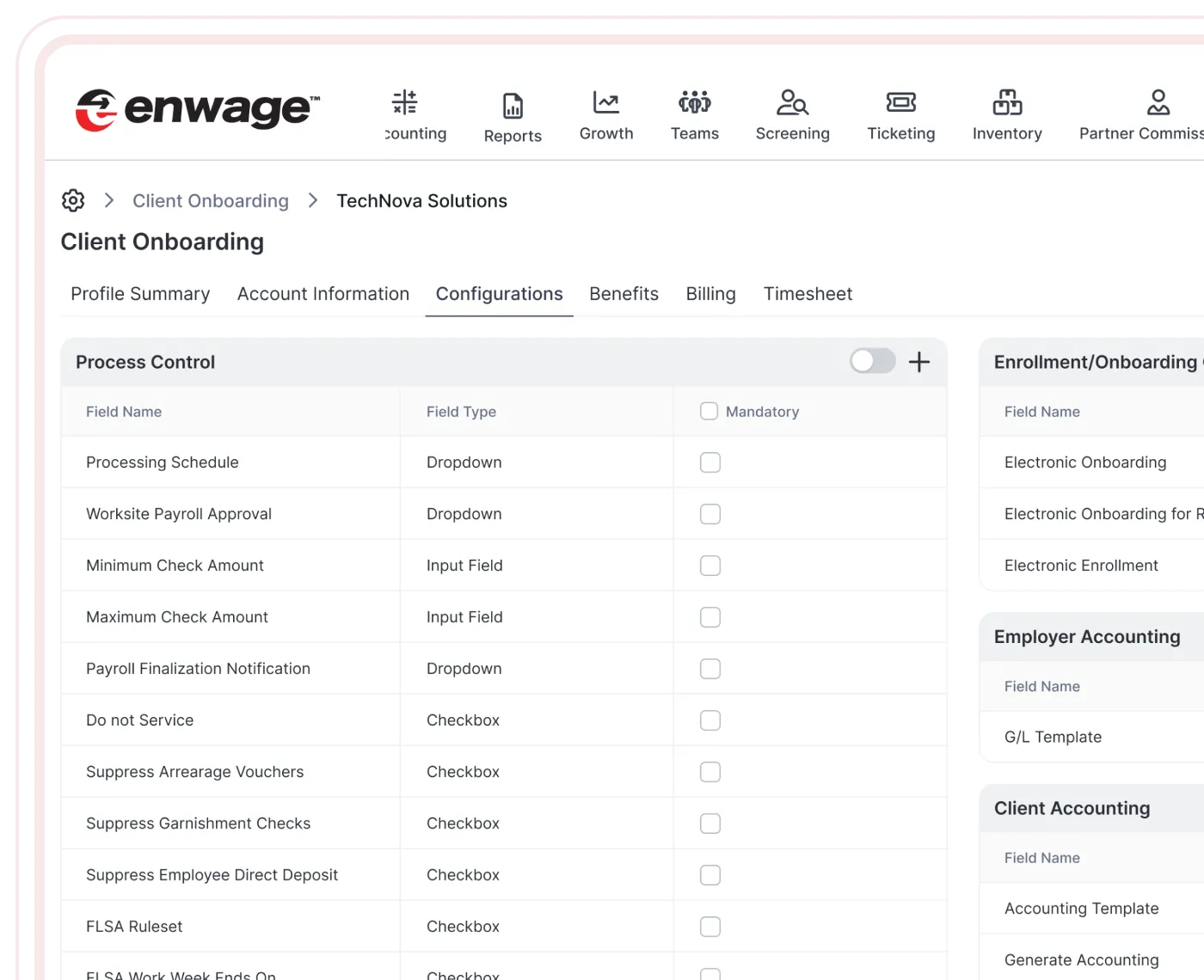Navigate to Screening
Screen dimensions: 1204x980
[x=792, y=116]
